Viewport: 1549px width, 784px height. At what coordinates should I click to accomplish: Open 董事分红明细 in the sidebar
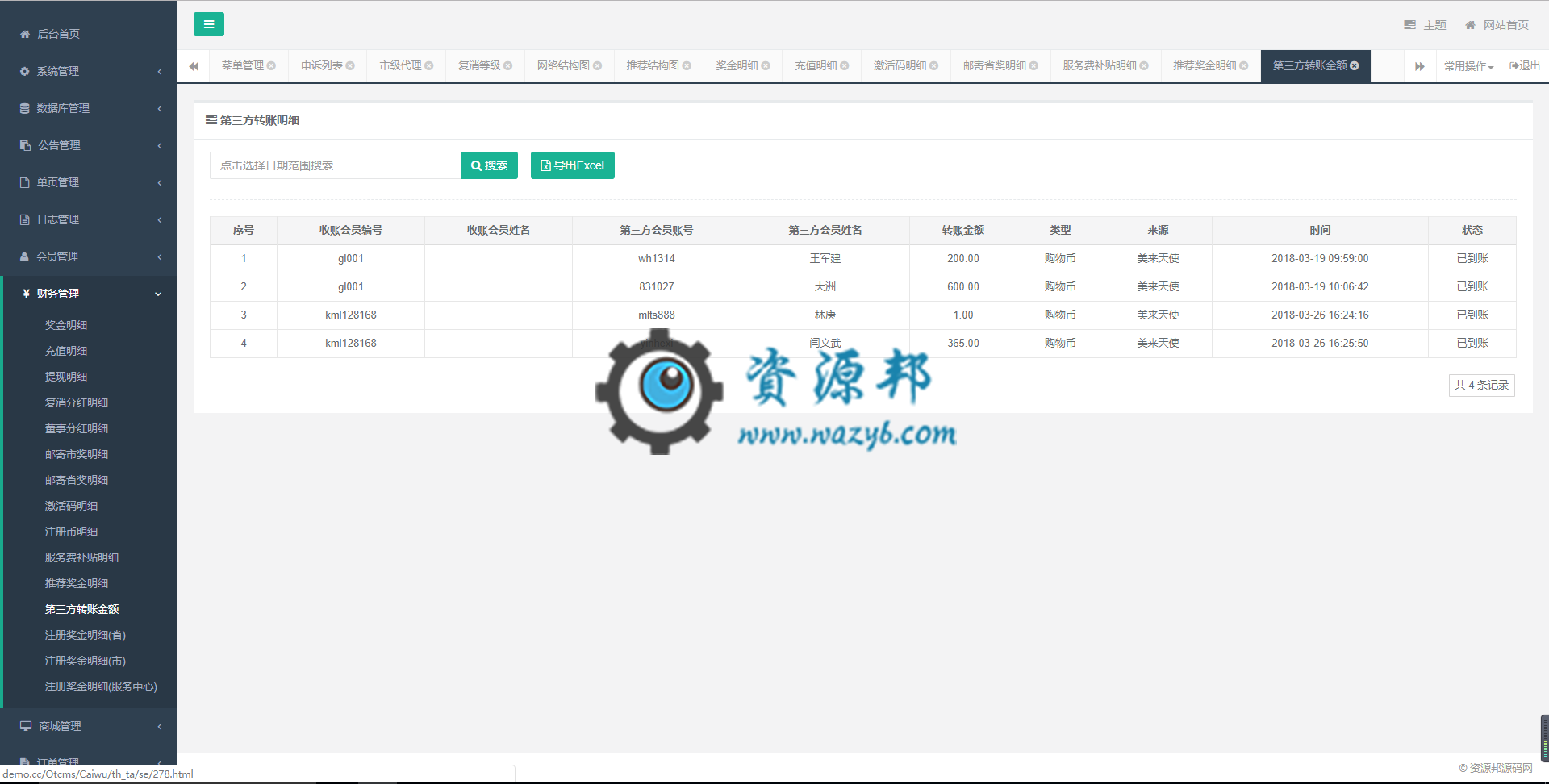[x=77, y=428]
